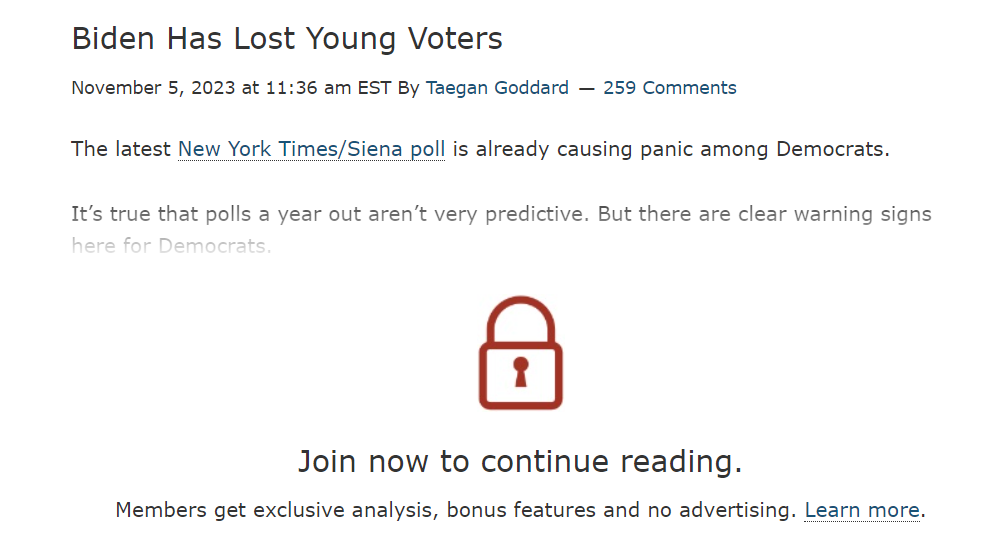
Task: Click the keyhole inside the padlock
Action: (x=520, y=372)
